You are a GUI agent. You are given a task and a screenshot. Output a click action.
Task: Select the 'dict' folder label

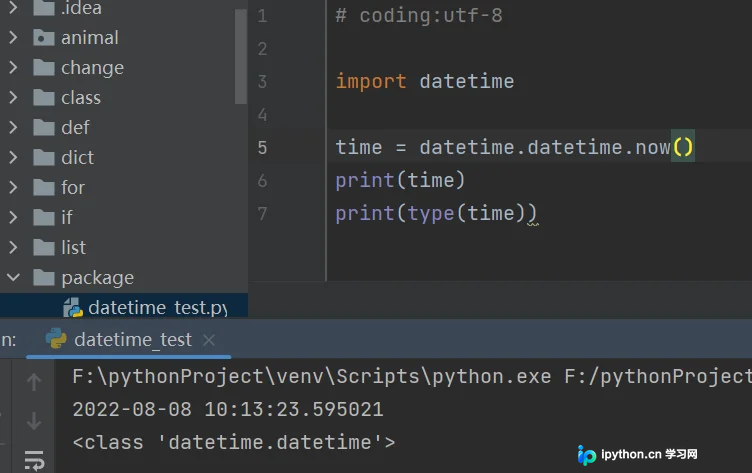click(78, 157)
